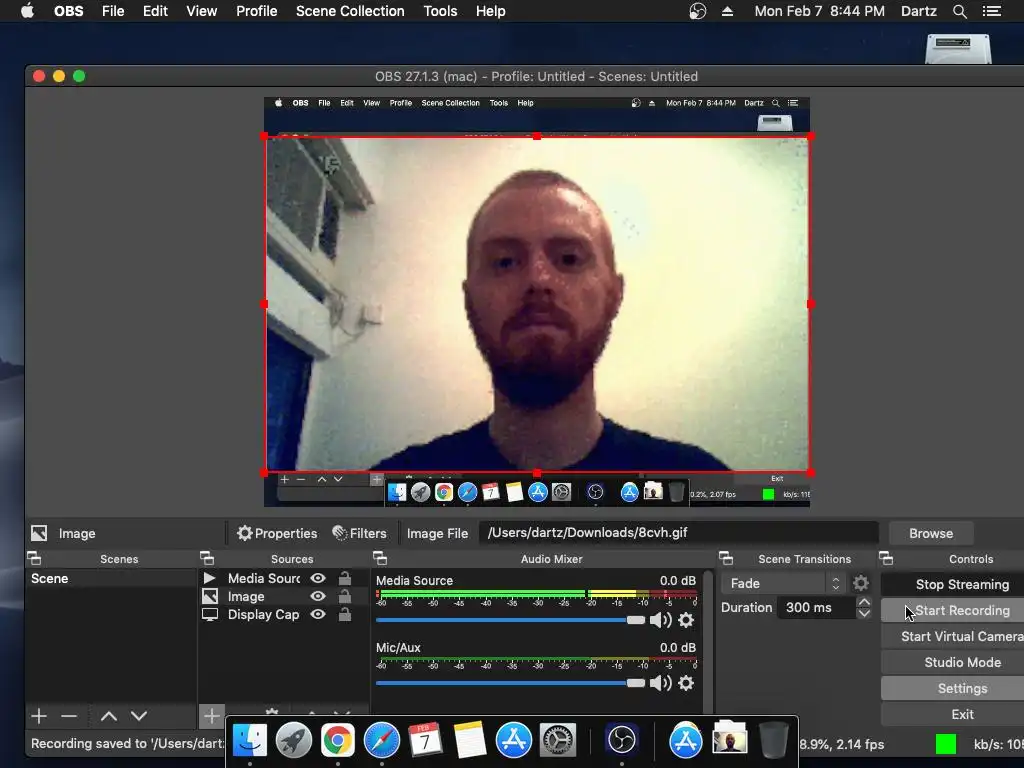
Task: Hide the Display Capture source eye icon
Action: coord(318,615)
